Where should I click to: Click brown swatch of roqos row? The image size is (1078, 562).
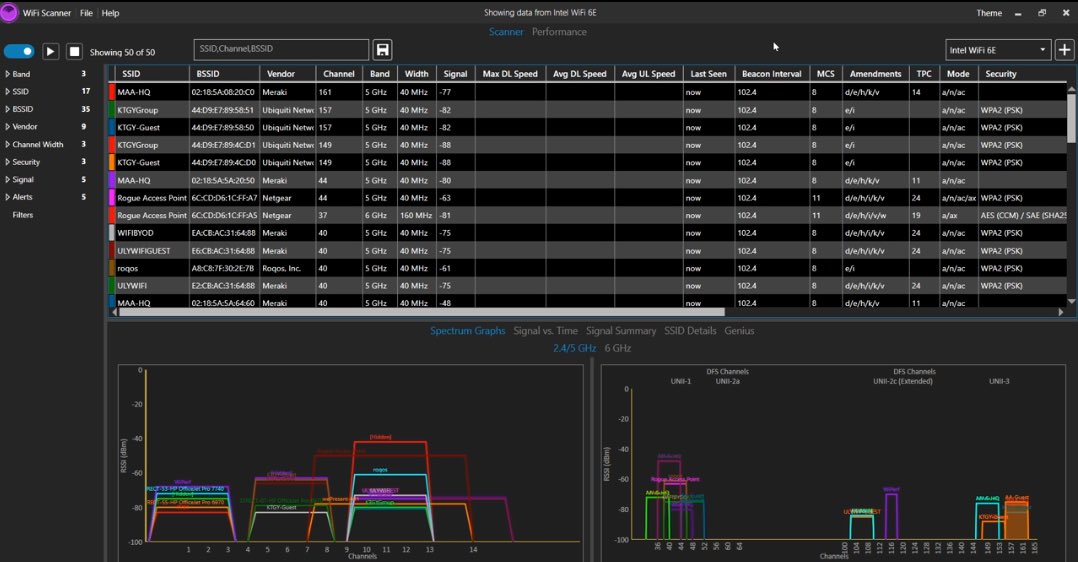point(112,268)
